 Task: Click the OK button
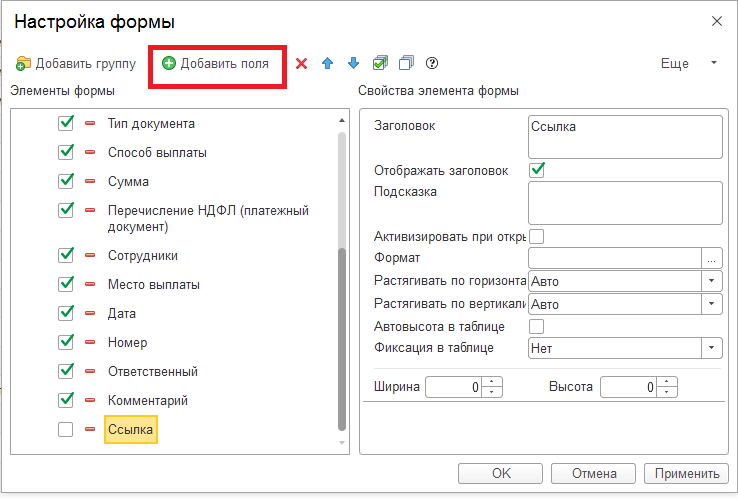pos(500,473)
